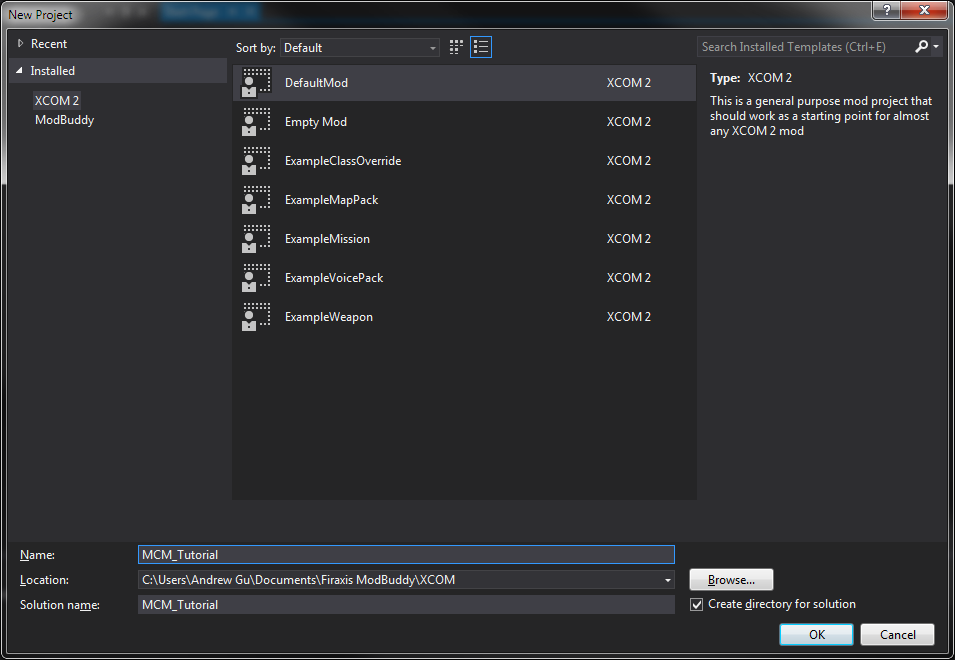The image size is (955, 660).
Task: Click the ExampleVoicePack template icon
Action: pyautogui.click(x=256, y=278)
